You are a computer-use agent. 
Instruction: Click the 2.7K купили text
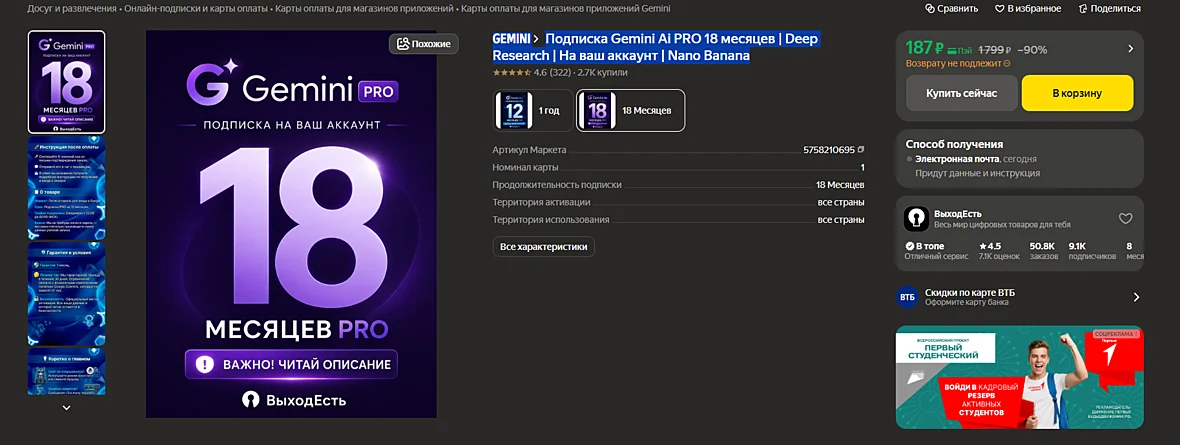602,73
